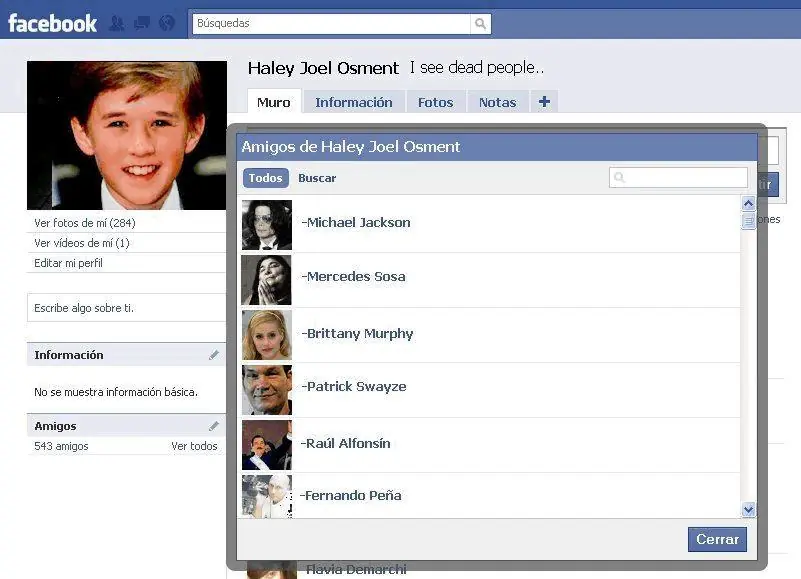Screen dimensions: 801x579
Task: Click the 543 amigos text
Action: [61, 446]
